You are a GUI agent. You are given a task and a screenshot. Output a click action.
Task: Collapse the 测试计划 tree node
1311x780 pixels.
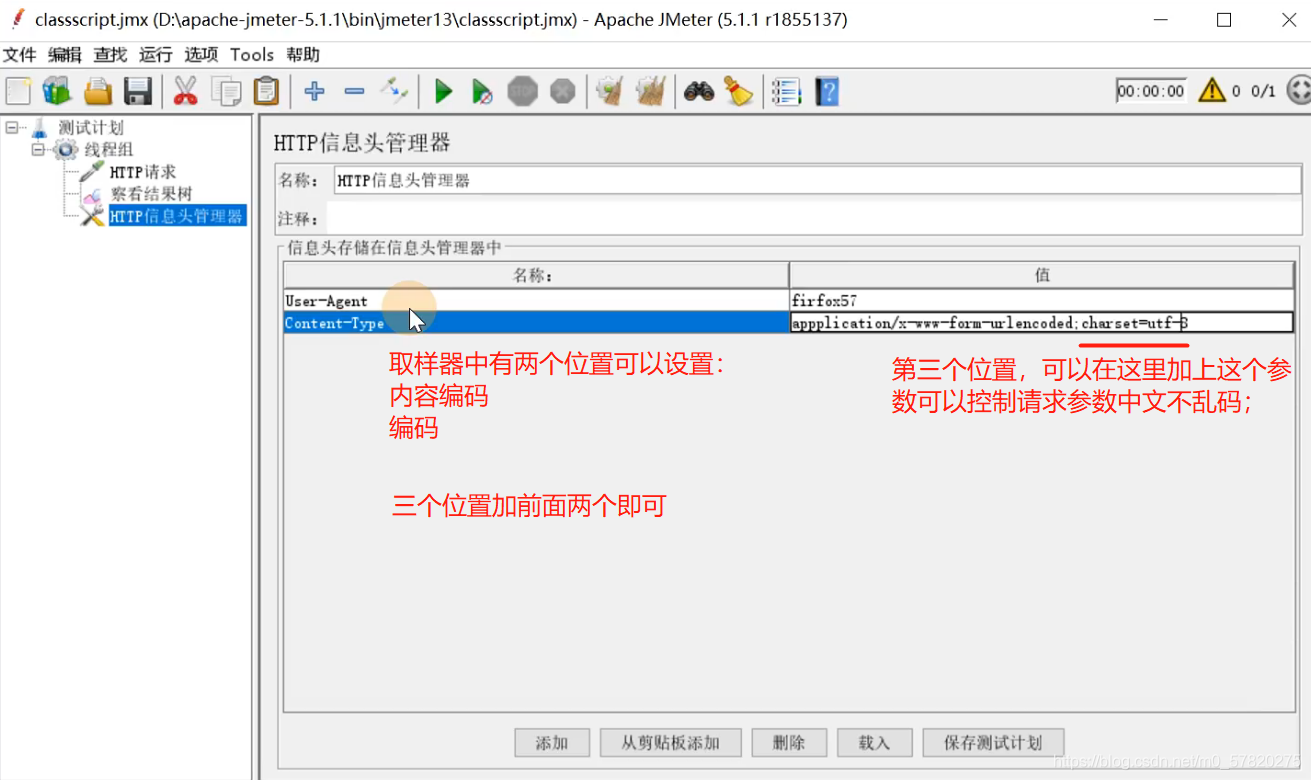11,128
